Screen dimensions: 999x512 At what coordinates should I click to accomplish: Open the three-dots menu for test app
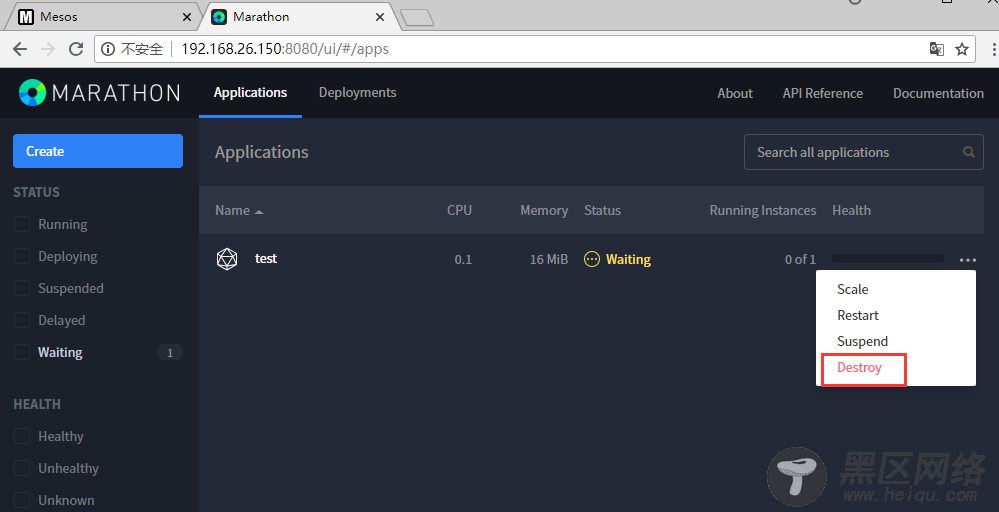(x=967, y=260)
